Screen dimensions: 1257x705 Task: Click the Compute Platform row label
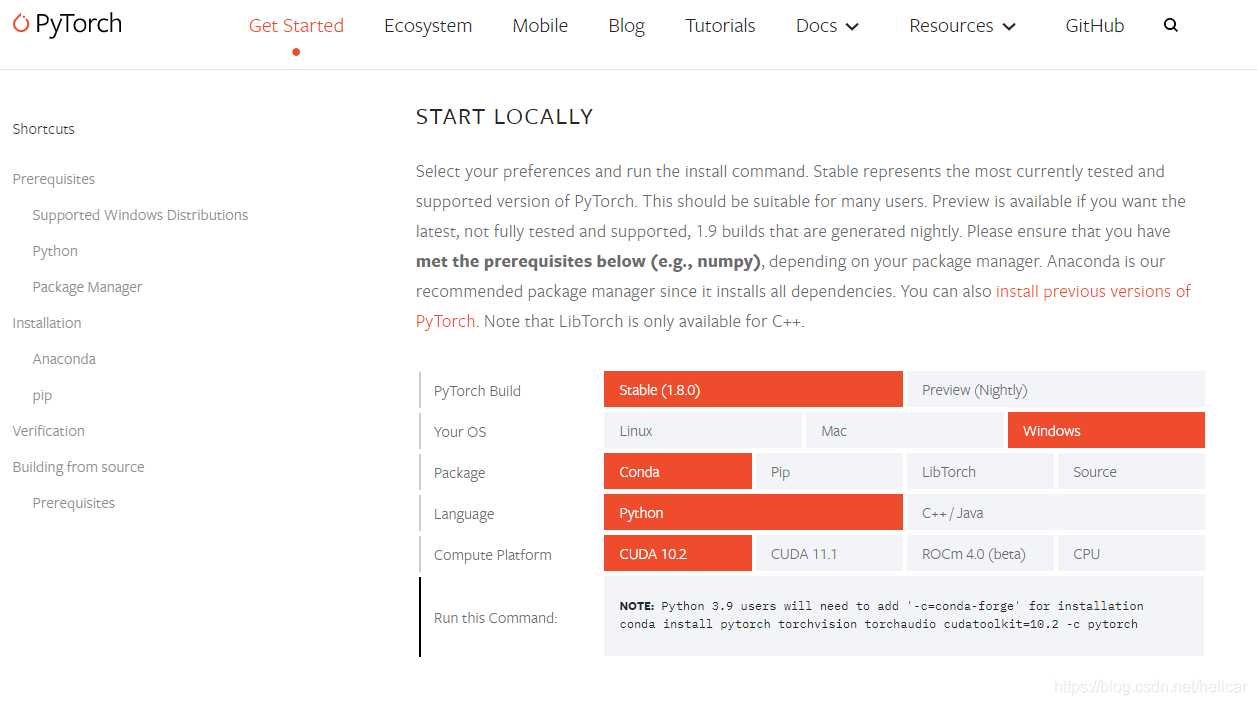coord(493,555)
